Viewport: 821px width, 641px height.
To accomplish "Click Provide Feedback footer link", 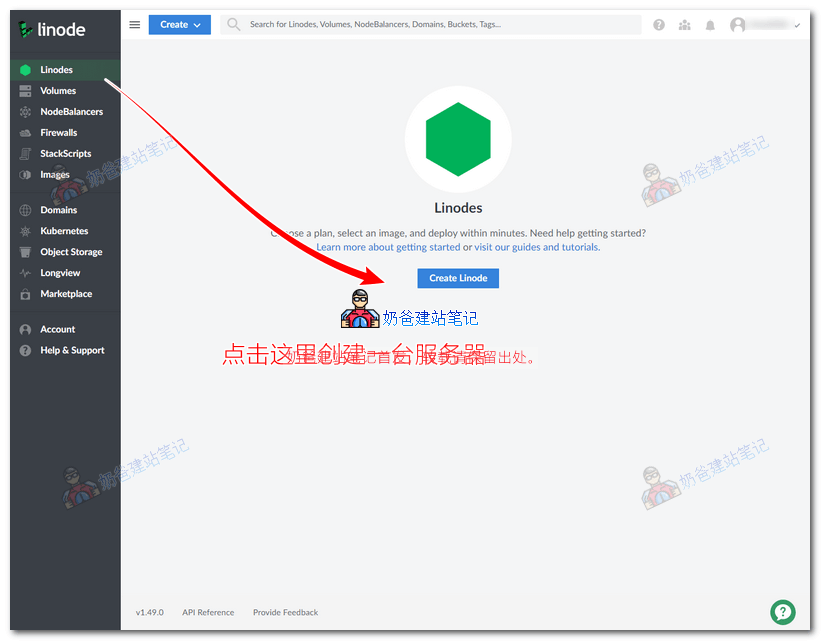I will click(285, 612).
